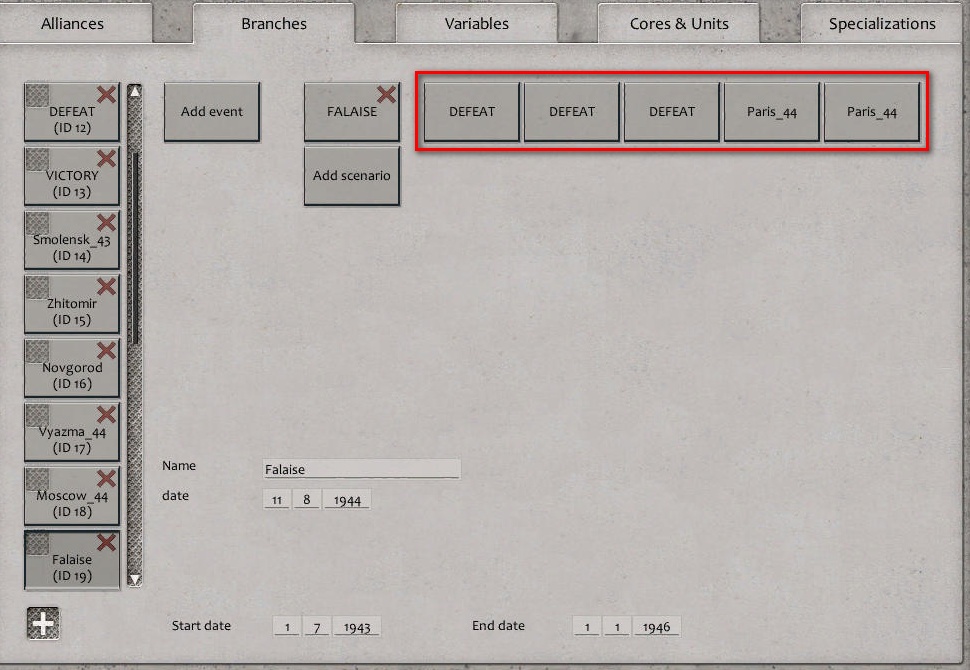
Task: Open the Variables tab
Action: click(476, 23)
